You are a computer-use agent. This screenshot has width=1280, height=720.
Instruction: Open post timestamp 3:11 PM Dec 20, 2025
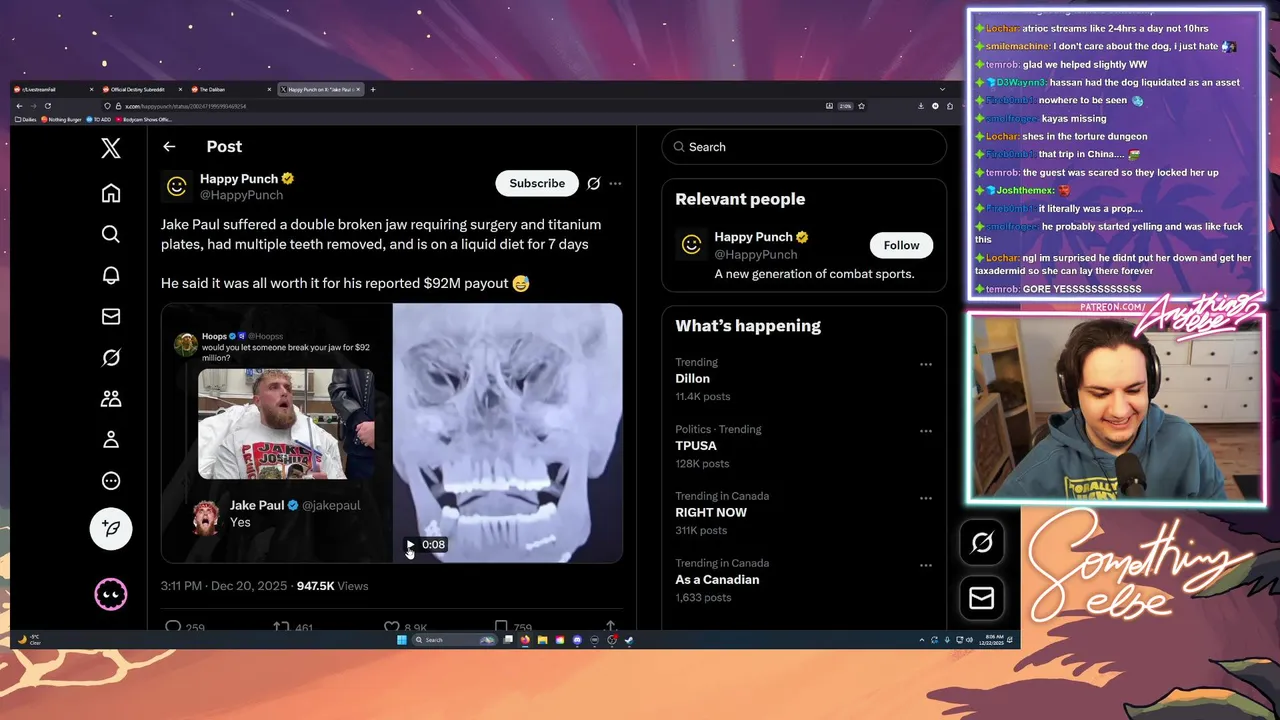[x=224, y=586]
